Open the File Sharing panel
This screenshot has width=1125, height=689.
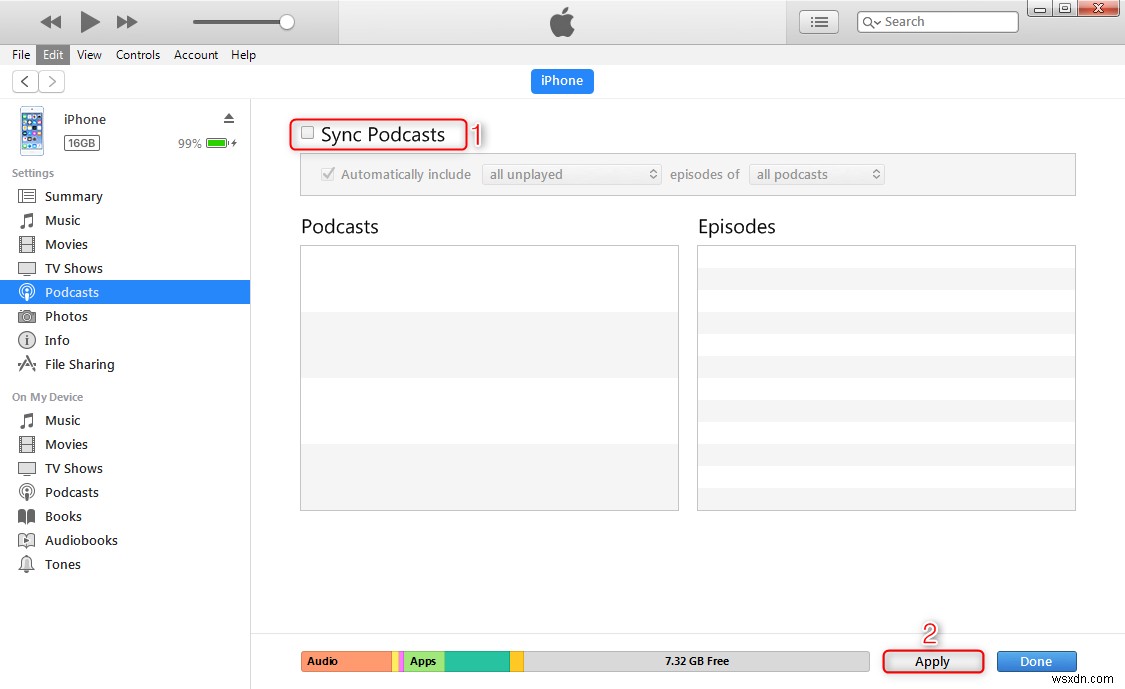[x=79, y=364]
